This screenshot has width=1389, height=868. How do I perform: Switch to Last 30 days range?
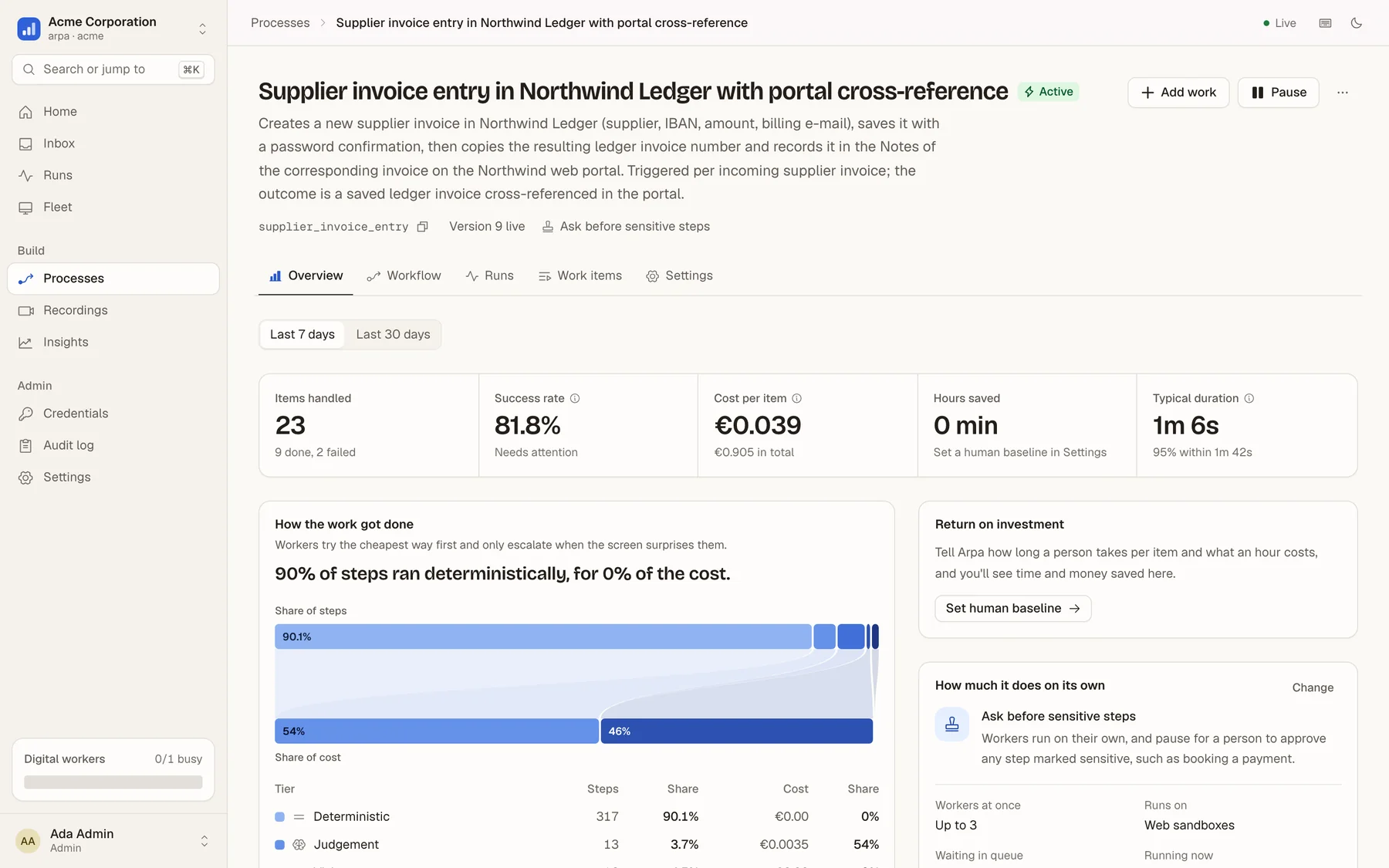393,335
